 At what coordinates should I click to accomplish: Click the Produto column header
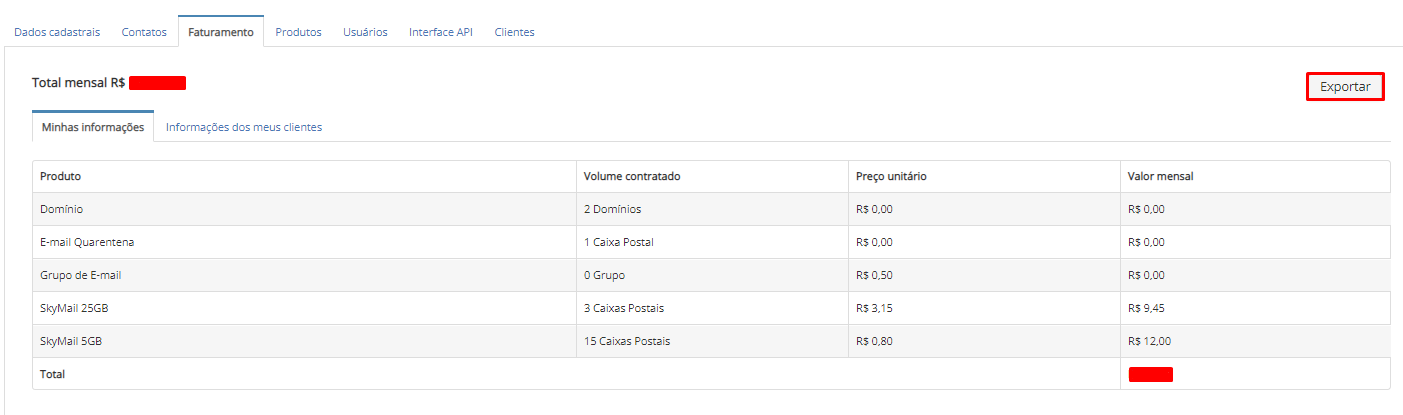coord(61,176)
